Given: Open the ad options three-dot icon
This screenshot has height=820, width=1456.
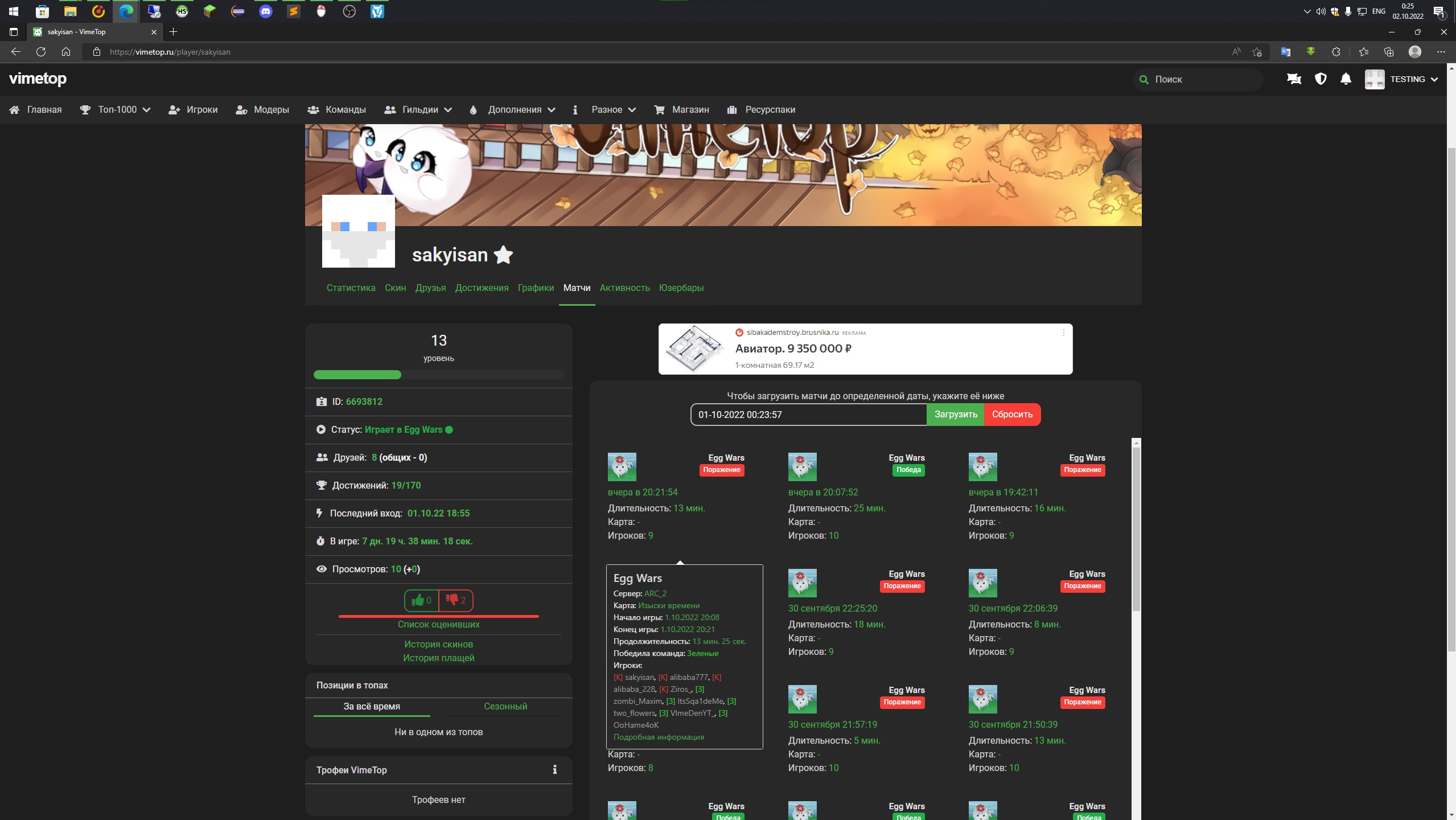Looking at the screenshot, I should (1063, 333).
